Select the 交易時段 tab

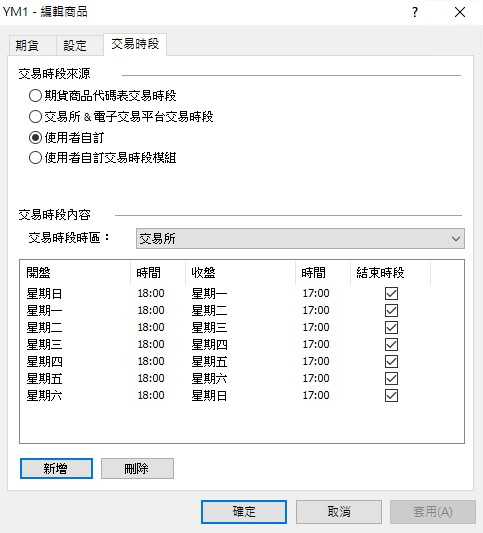pos(135,44)
